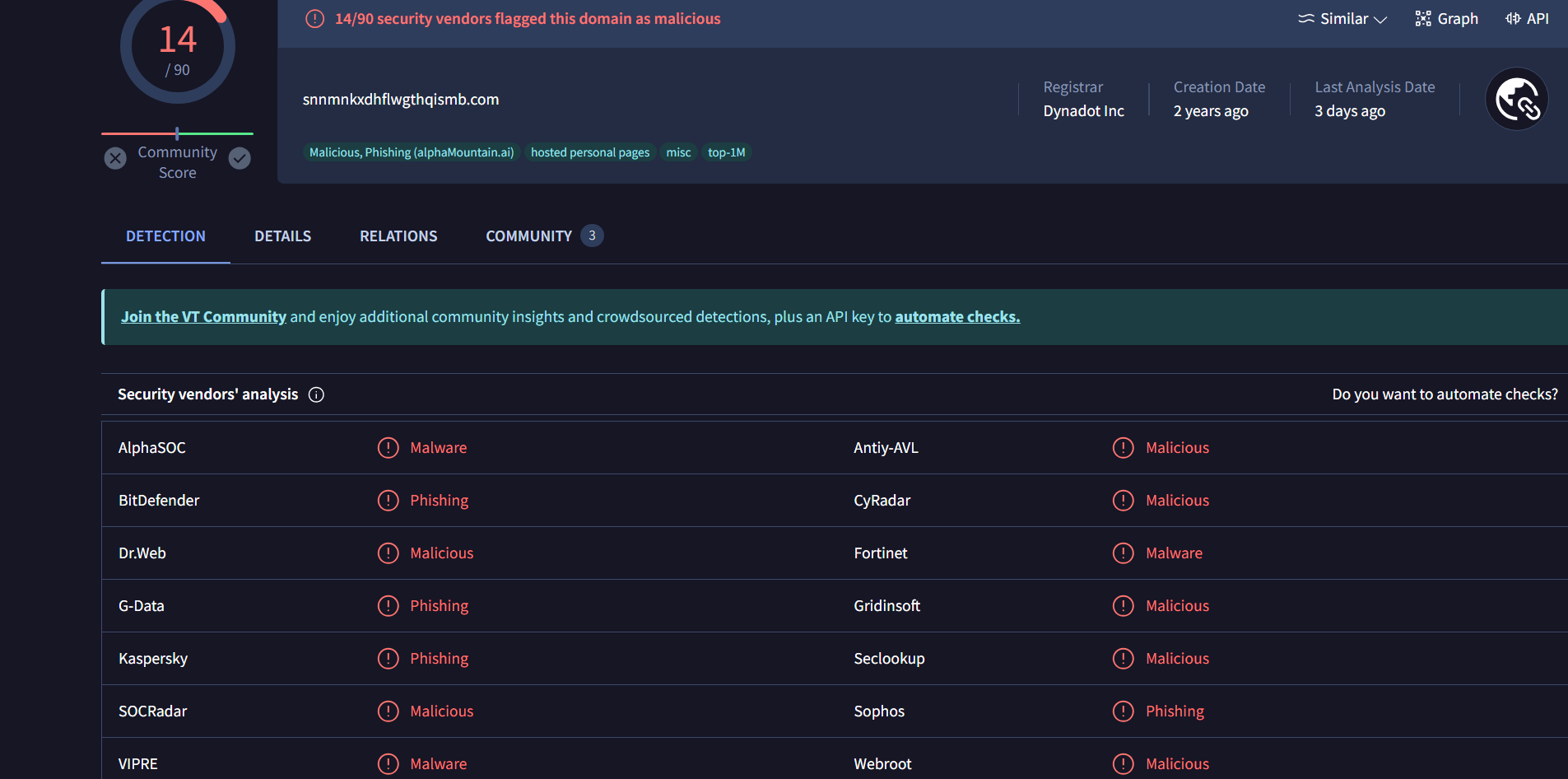Expand the Similar dropdown
This screenshot has width=1568, height=779.
point(1342,19)
